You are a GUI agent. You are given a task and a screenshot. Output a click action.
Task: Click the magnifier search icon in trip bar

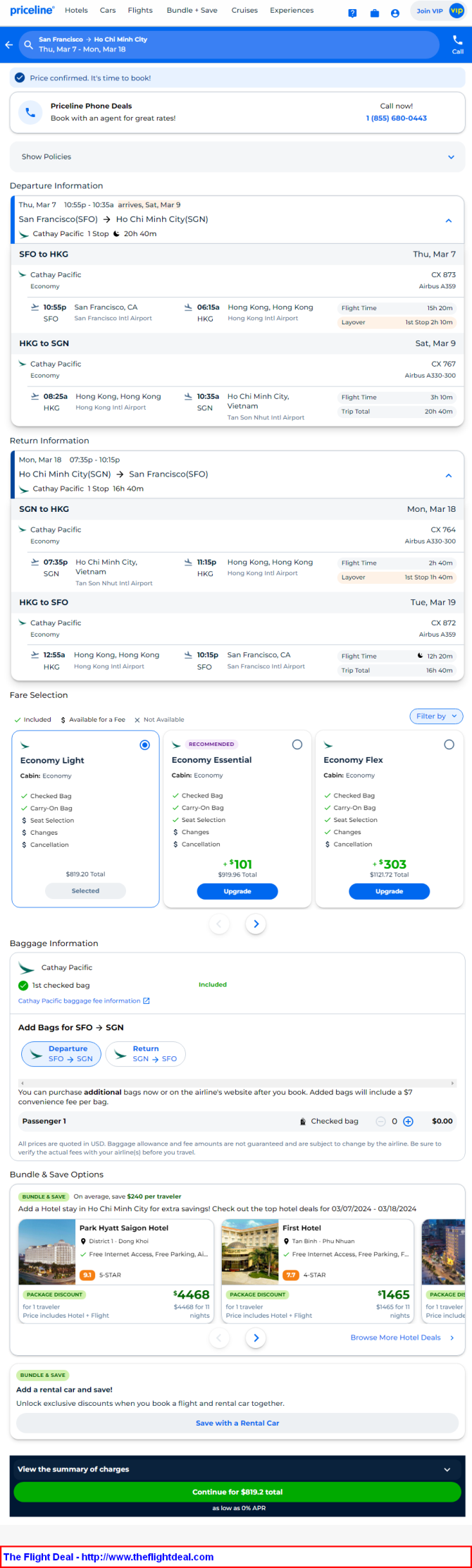(x=29, y=44)
